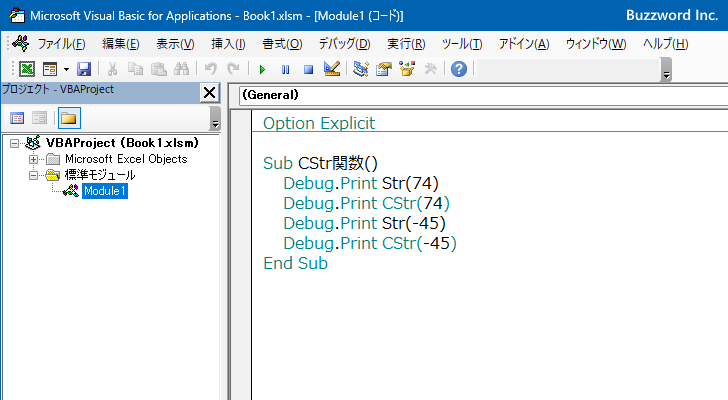Click the Cut scissors icon
This screenshot has width=728, height=400.
tap(112, 69)
